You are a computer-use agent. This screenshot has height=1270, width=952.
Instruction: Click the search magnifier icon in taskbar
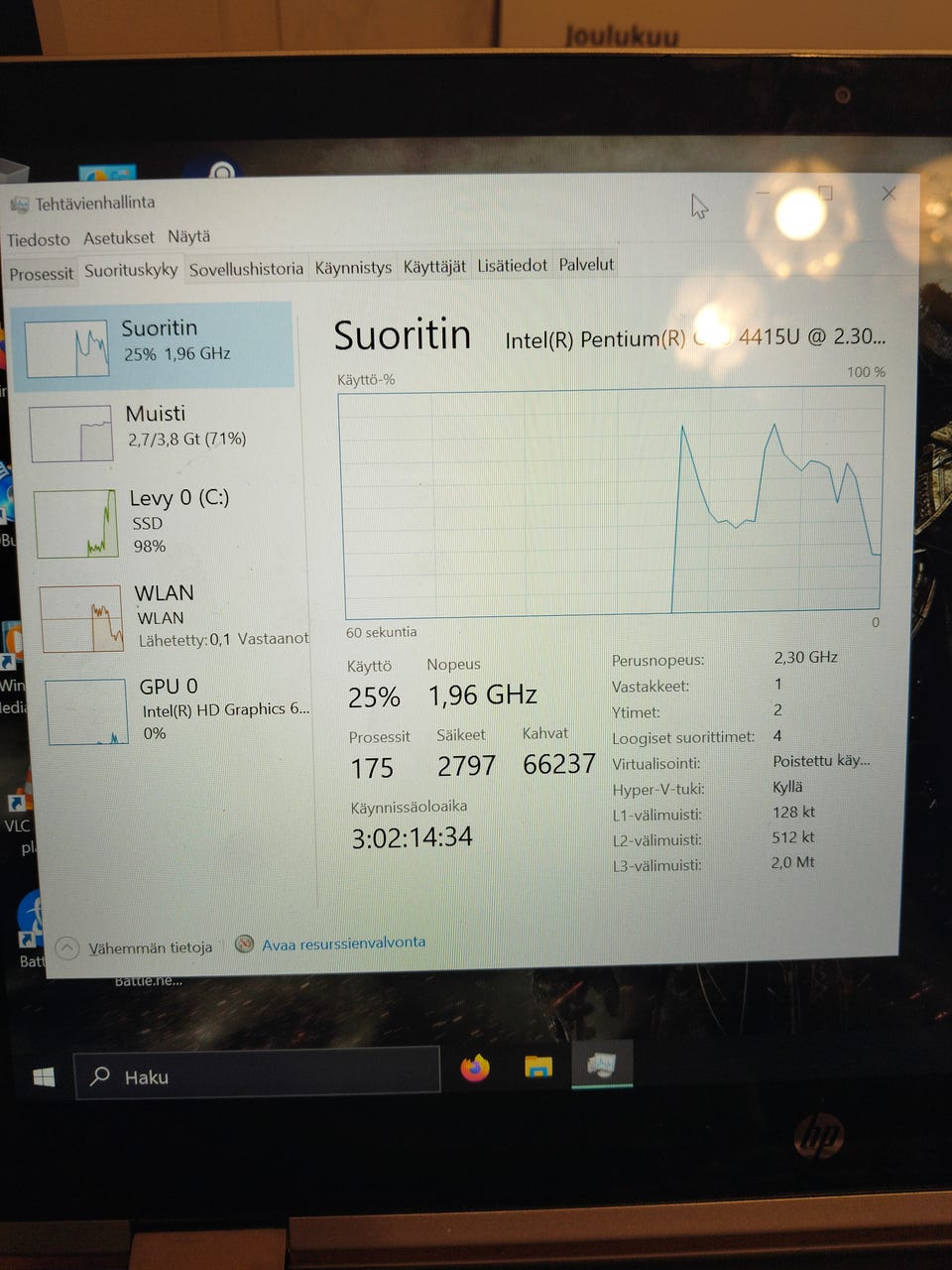[99, 1076]
